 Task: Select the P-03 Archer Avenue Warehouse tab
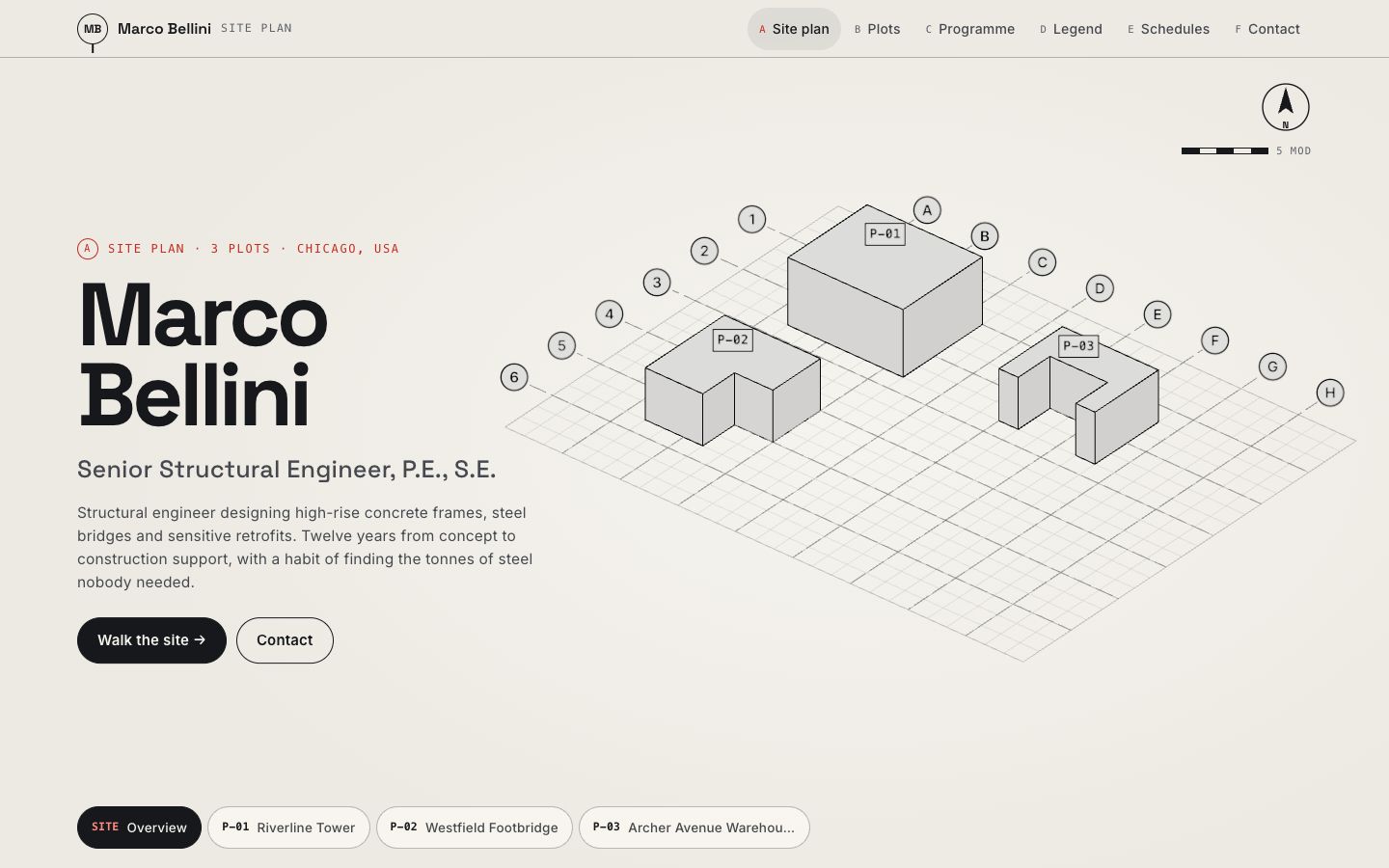694,827
